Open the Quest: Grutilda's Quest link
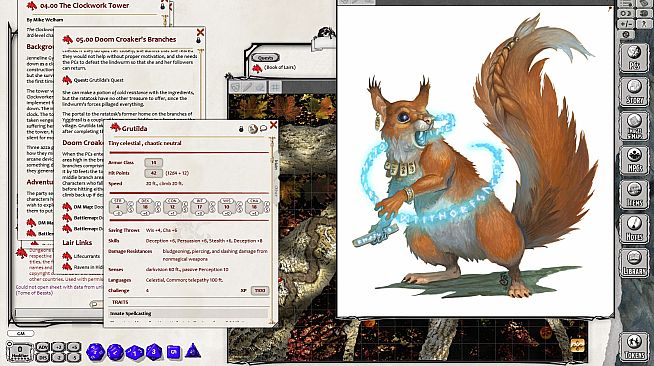The image size is (654, 366). [x=98, y=80]
